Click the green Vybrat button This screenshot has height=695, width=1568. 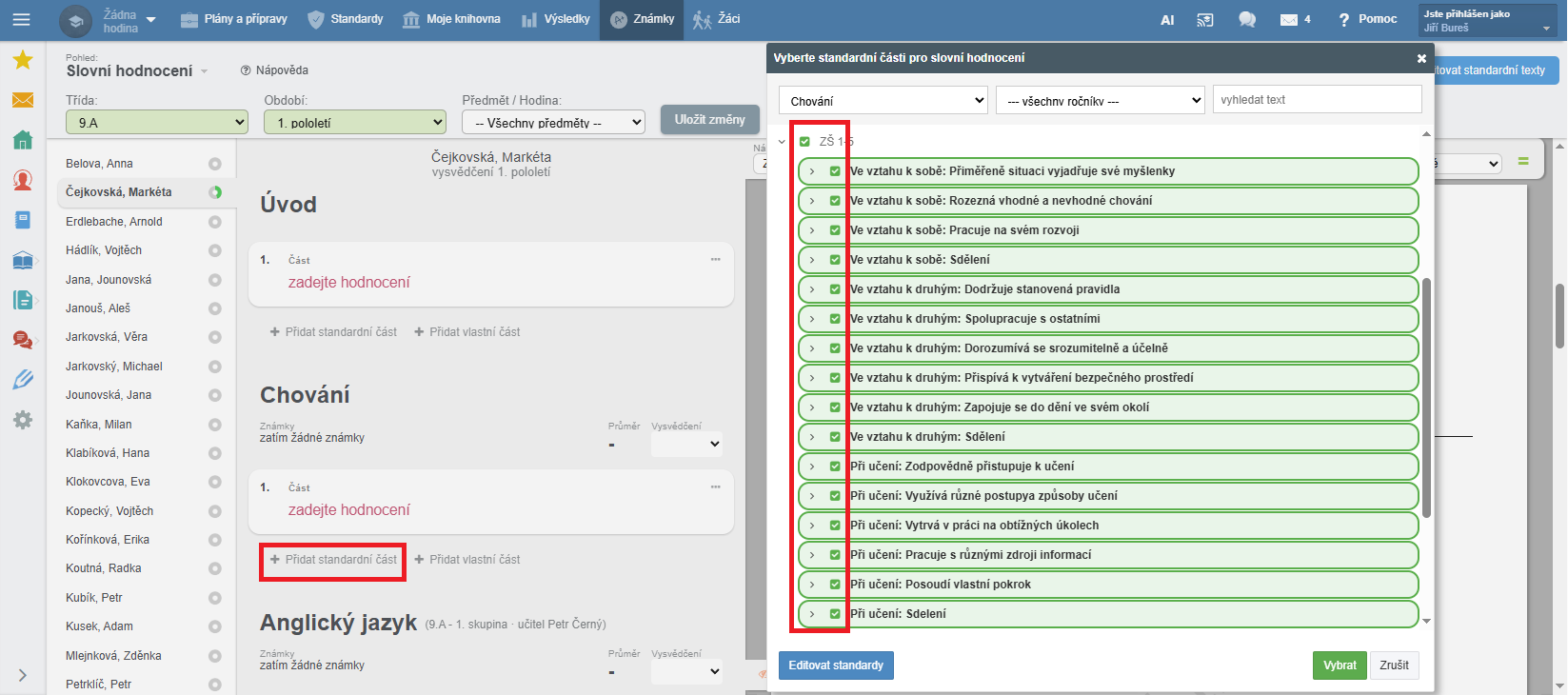[x=1339, y=665]
